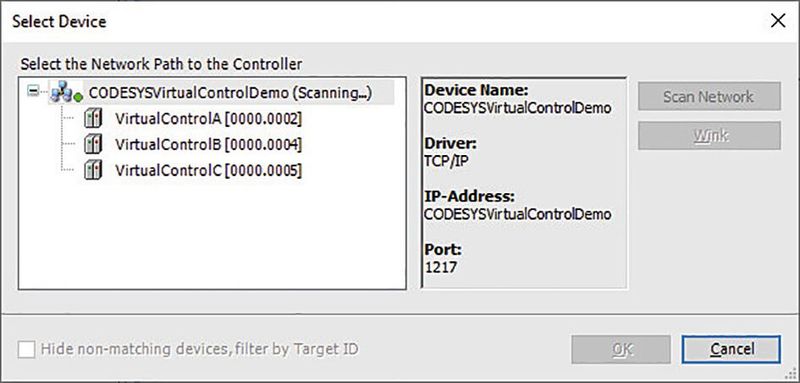Click the dialog resize grip corner
The image size is (800, 383).
pyautogui.click(x=791, y=374)
